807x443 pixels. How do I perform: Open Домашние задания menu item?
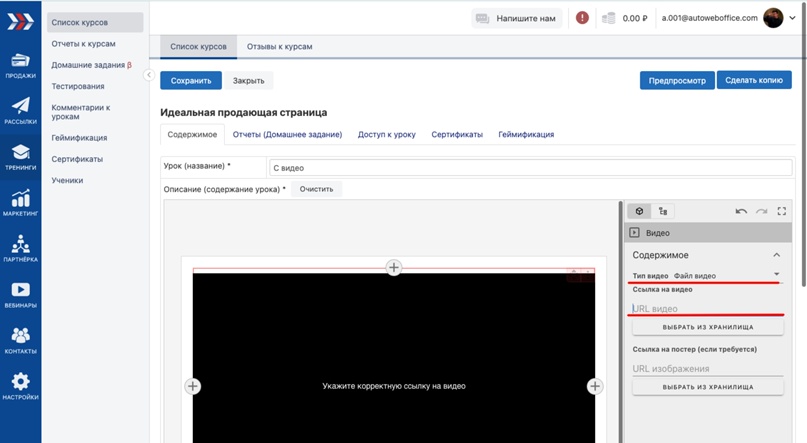pyautogui.click(x=91, y=65)
